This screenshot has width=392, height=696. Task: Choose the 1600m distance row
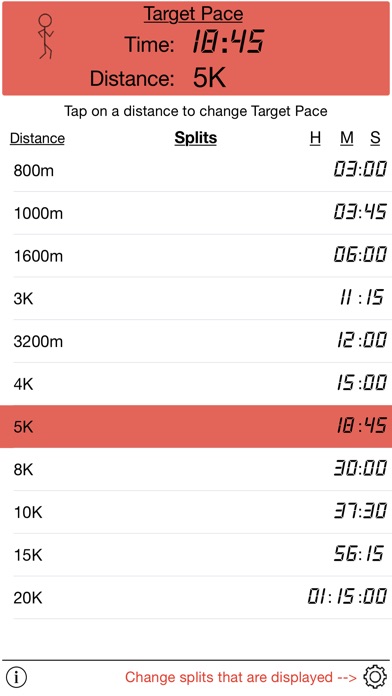196,256
